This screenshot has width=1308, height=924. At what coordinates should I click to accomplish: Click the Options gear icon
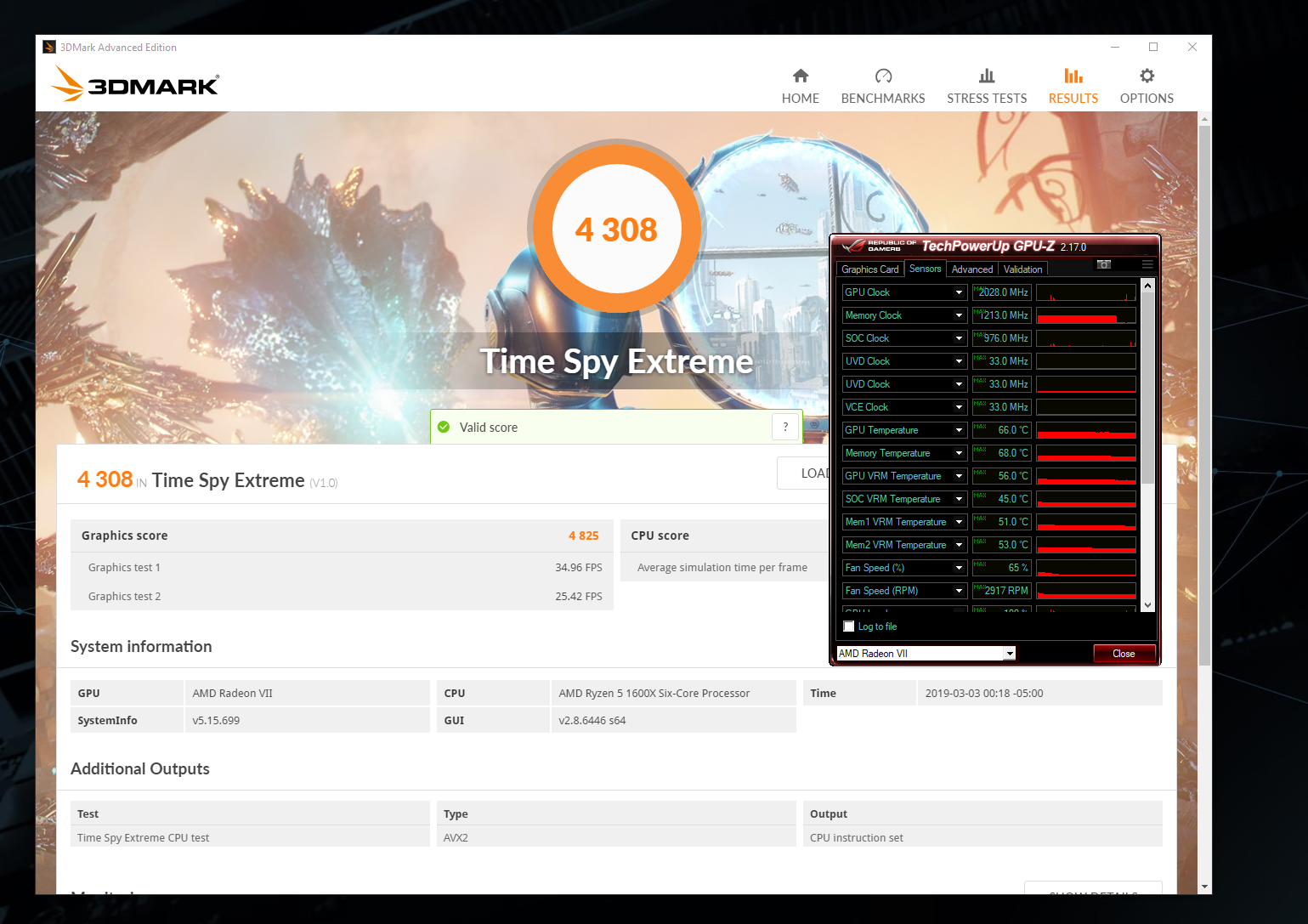coord(1147,76)
